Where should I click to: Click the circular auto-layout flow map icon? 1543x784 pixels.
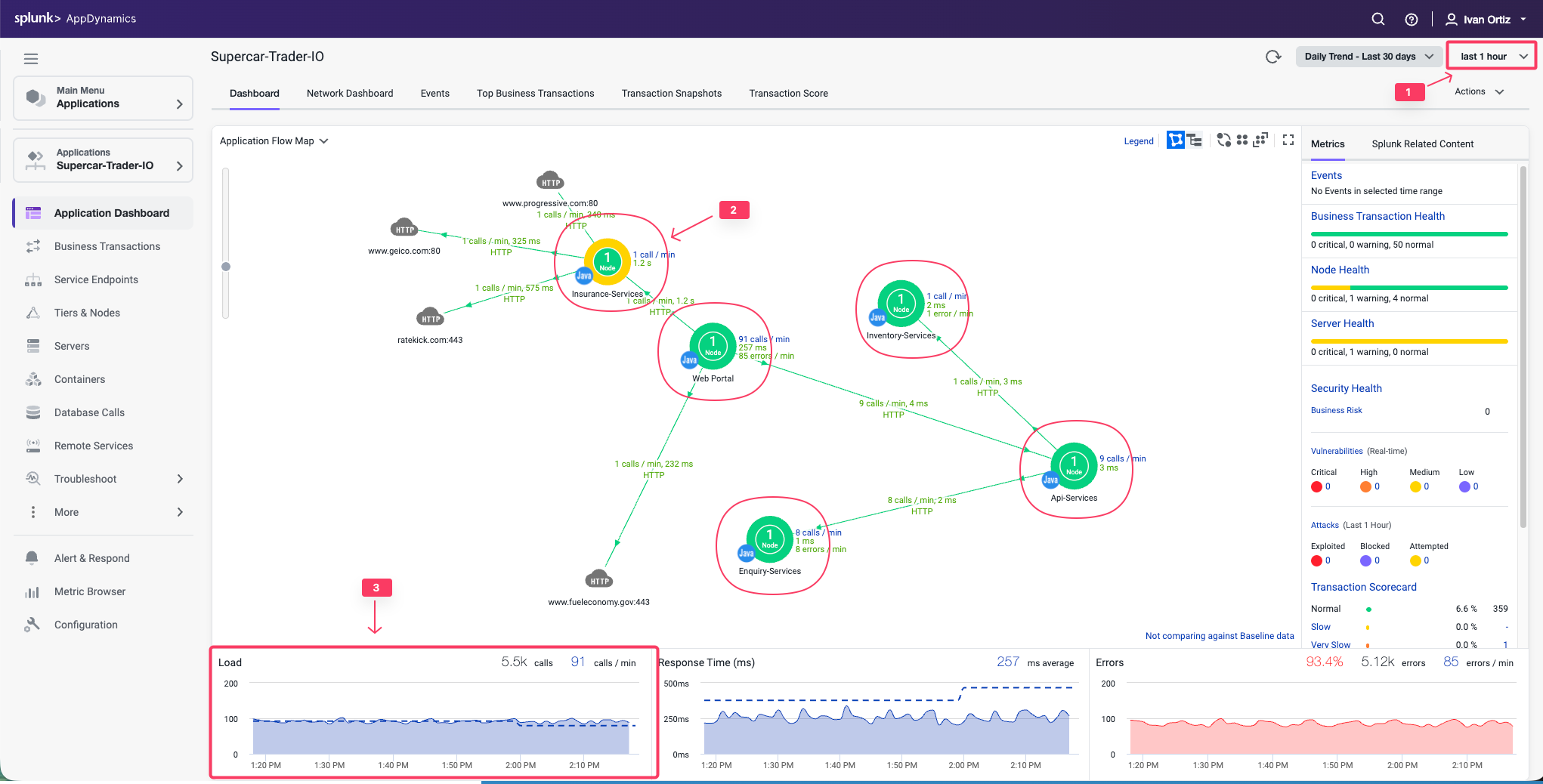click(x=1223, y=140)
